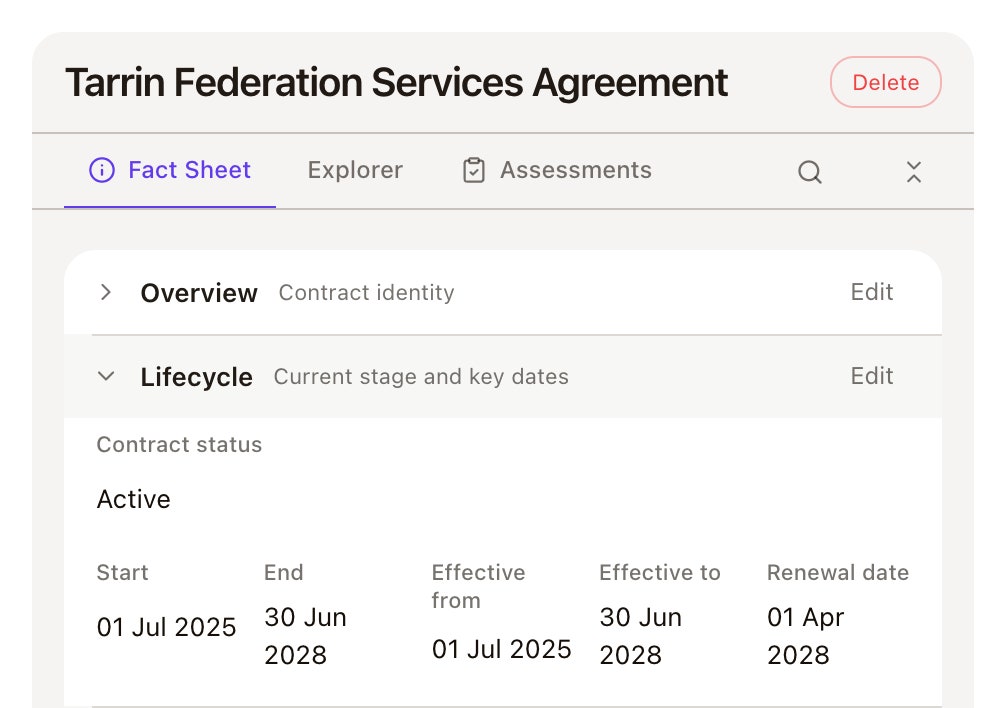This screenshot has width=1006, height=708.
Task: Open the Fact Sheet tab
Action: click(x=170, y=170)
